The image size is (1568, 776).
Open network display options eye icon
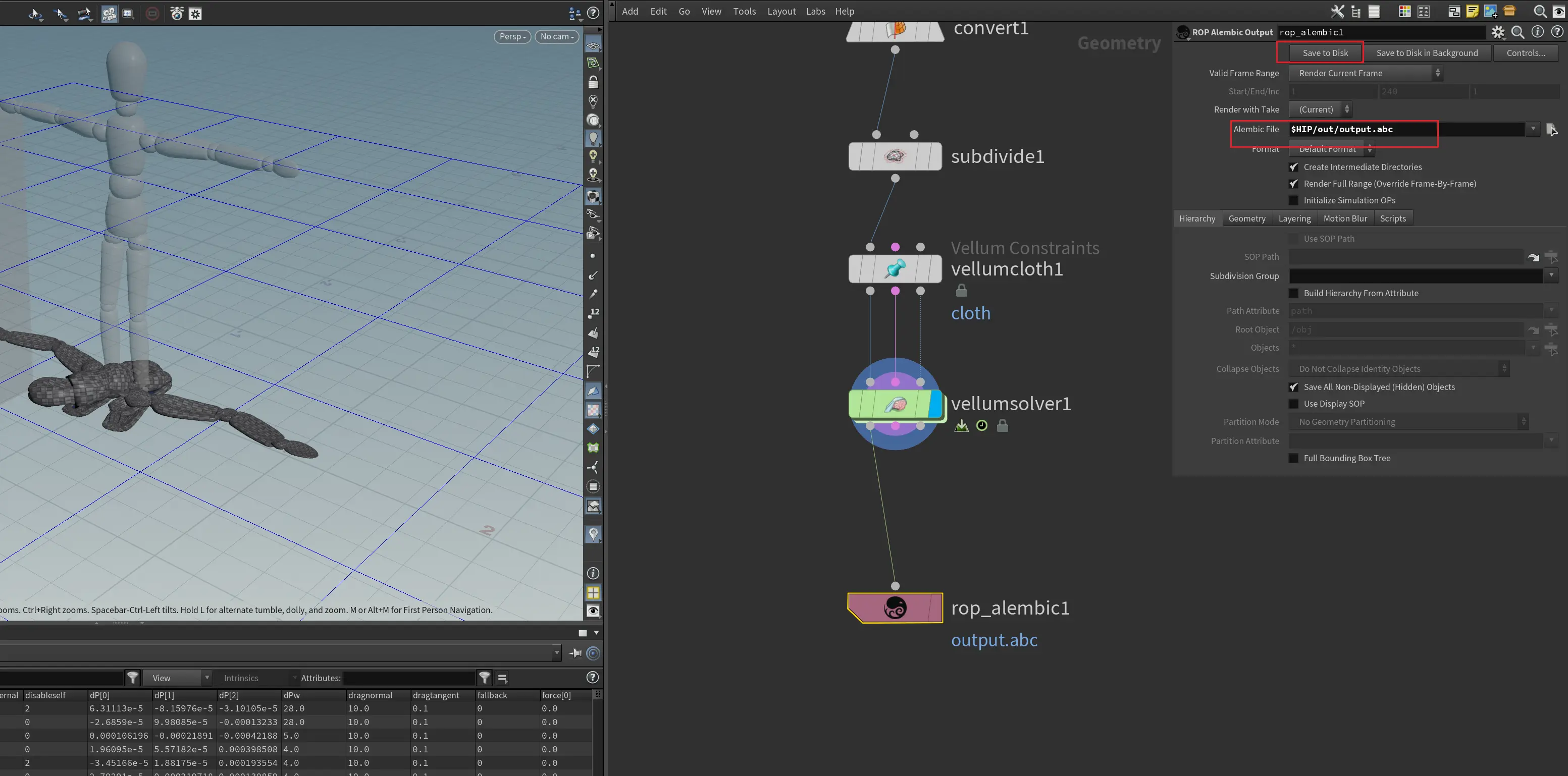[x=1559, y=12]
